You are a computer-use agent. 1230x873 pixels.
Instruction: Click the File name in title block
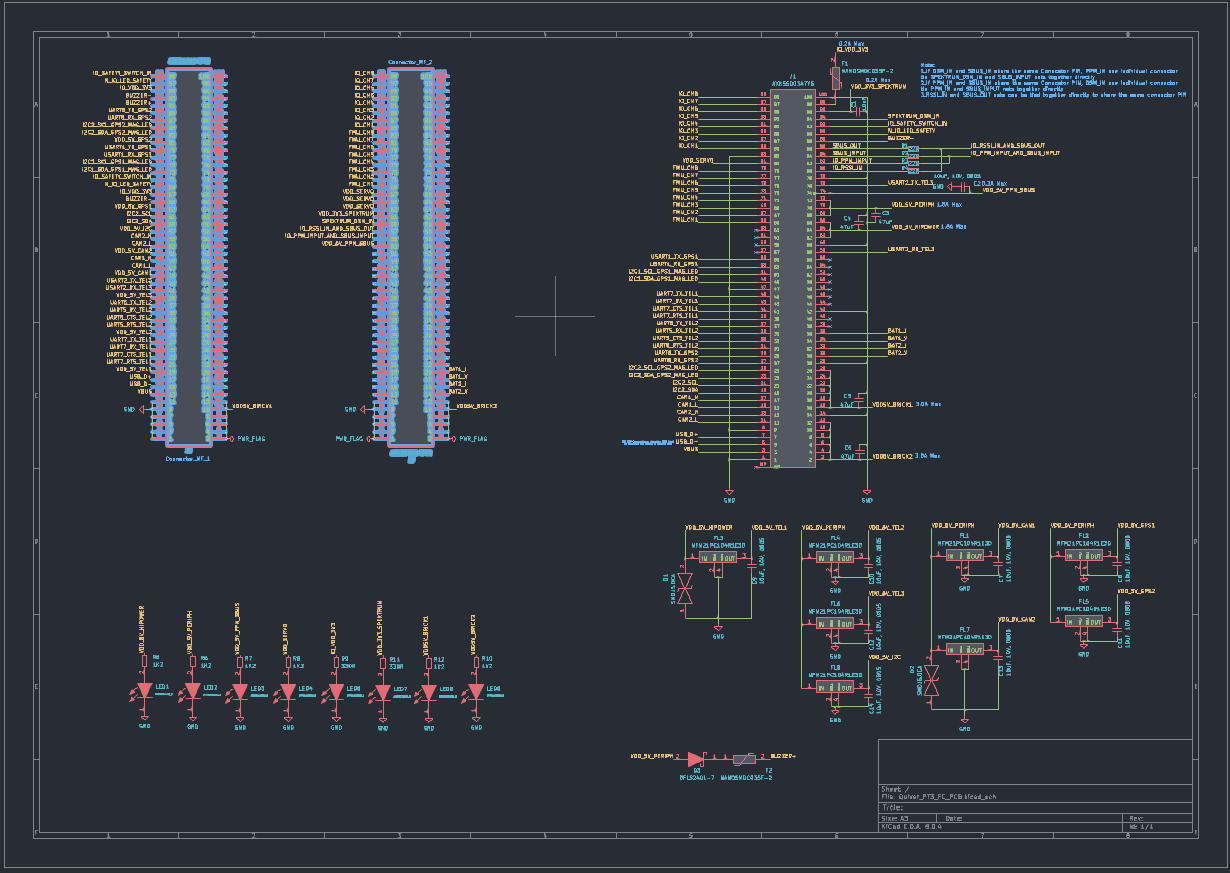[x=941, y=797]
